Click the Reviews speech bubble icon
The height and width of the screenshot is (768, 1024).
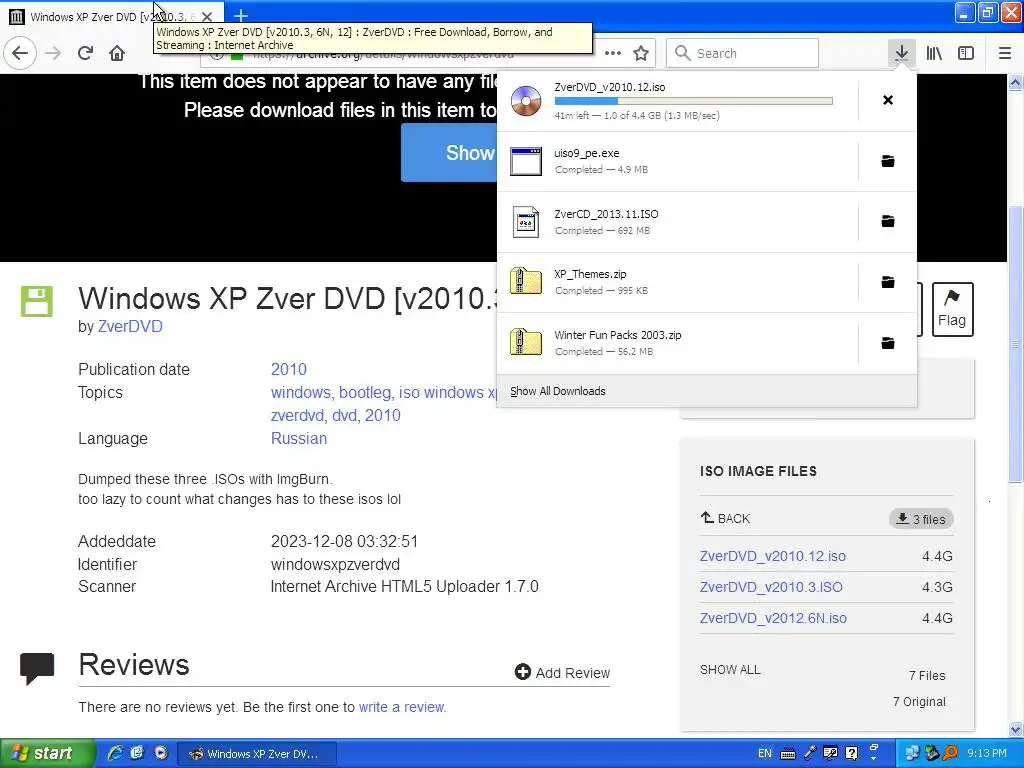point(37,668)
